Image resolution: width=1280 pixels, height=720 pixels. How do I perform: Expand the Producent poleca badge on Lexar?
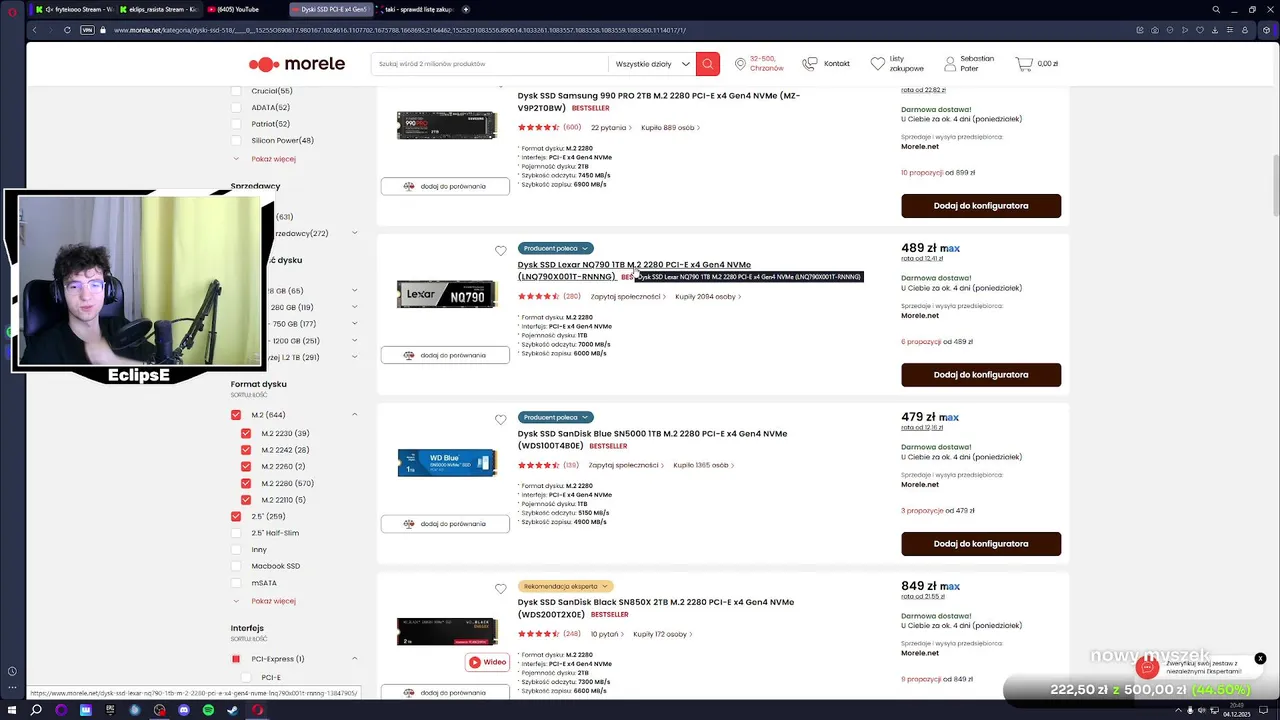pos(555,248)
